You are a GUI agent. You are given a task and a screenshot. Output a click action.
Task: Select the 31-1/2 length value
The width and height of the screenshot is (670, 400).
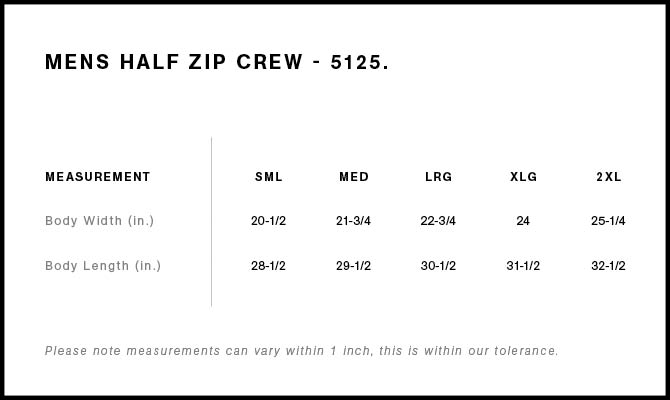coord(524,266)
